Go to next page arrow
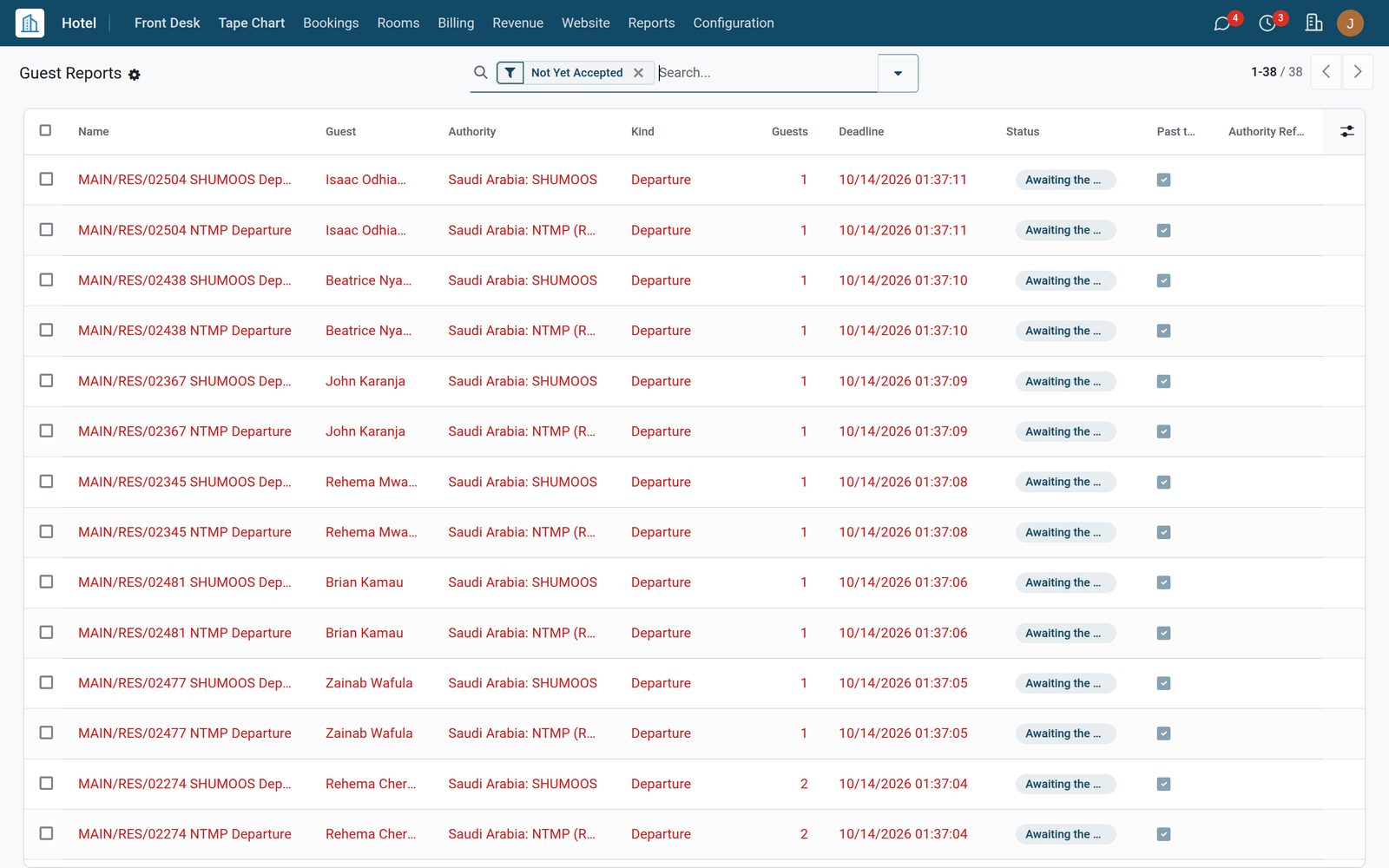This screenshot has width=1389, height=868. (1358, 72)
